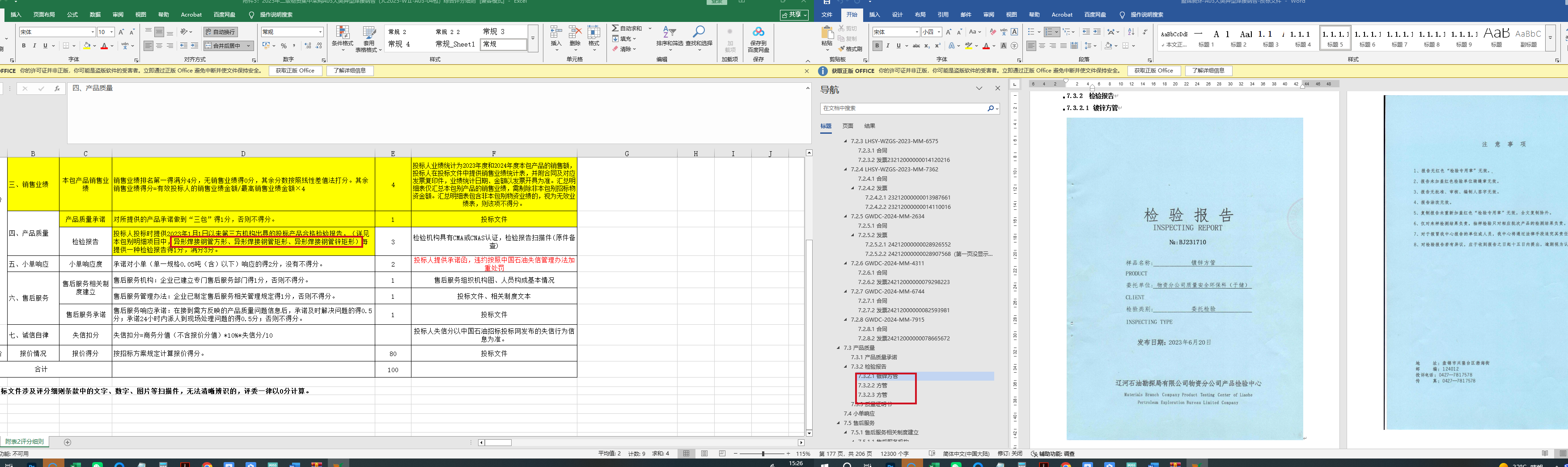Open Excel's font size dropdown
The image size is (1568, 467).
tap(111, 32)
